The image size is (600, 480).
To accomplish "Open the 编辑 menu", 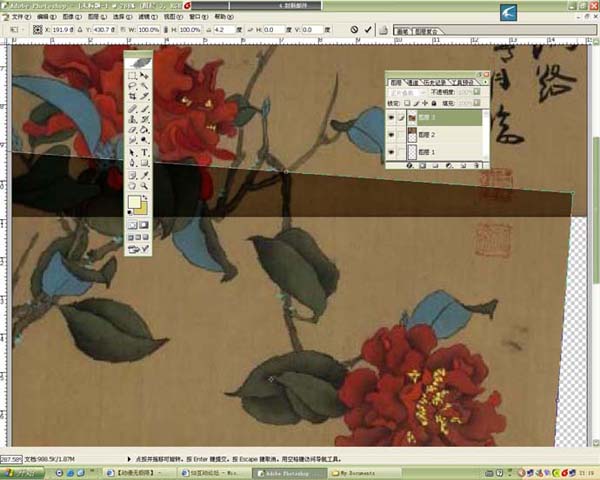I will (x=47, y=17).
